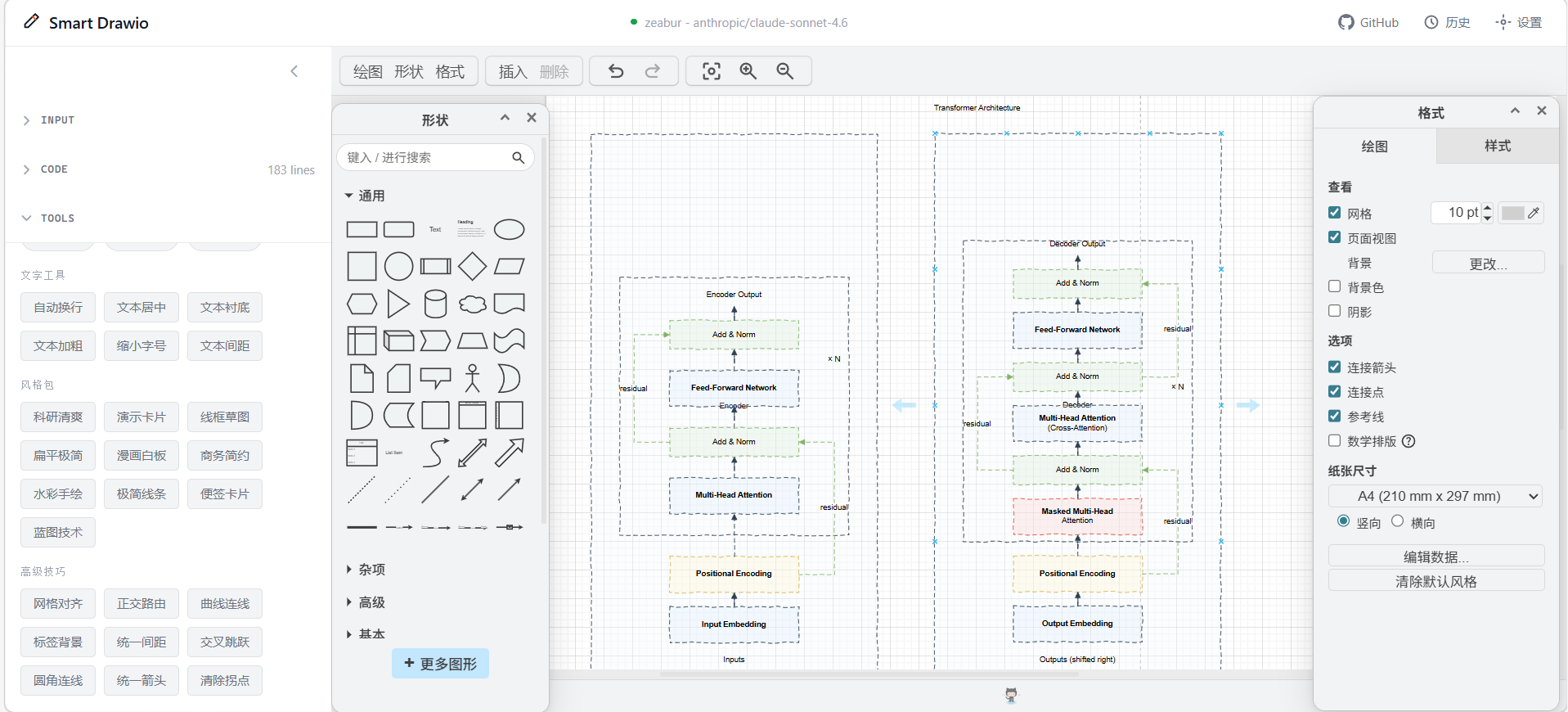The image size is (1568, 712).
Task: Click the zoom in magnifier
Action: click(x=748, y=71)
